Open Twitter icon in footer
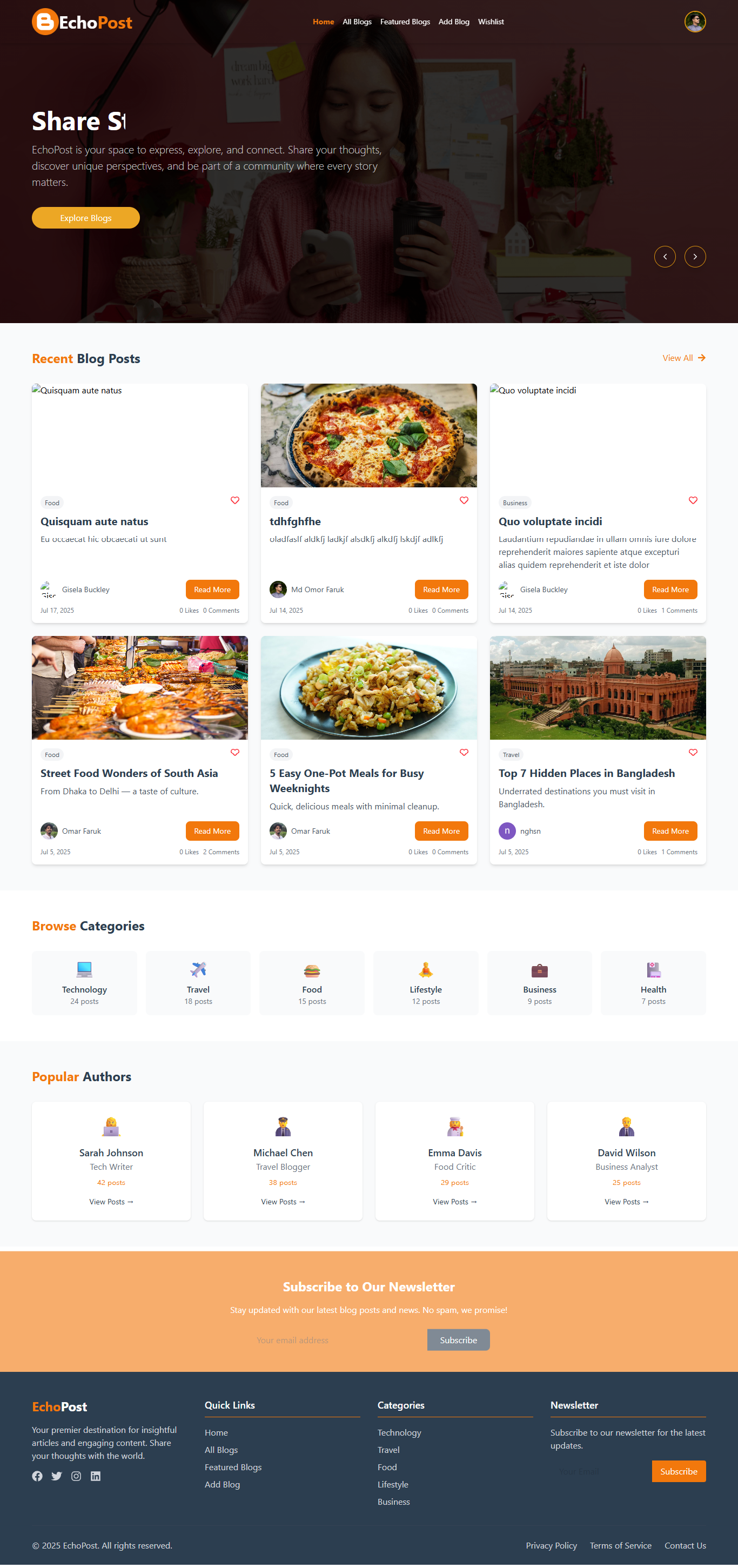 coord(57,1476)
